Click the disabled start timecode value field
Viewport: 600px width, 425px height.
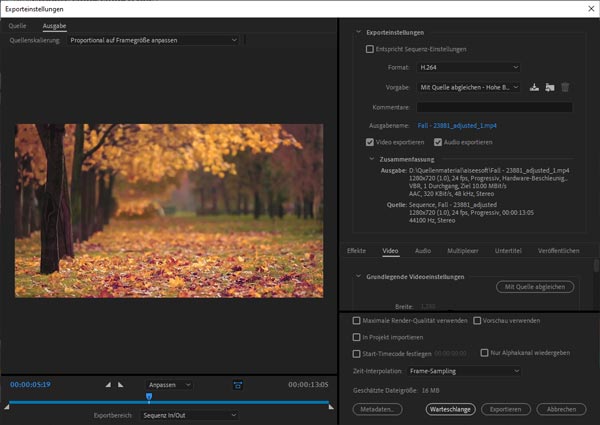click(x=450, y=353)
